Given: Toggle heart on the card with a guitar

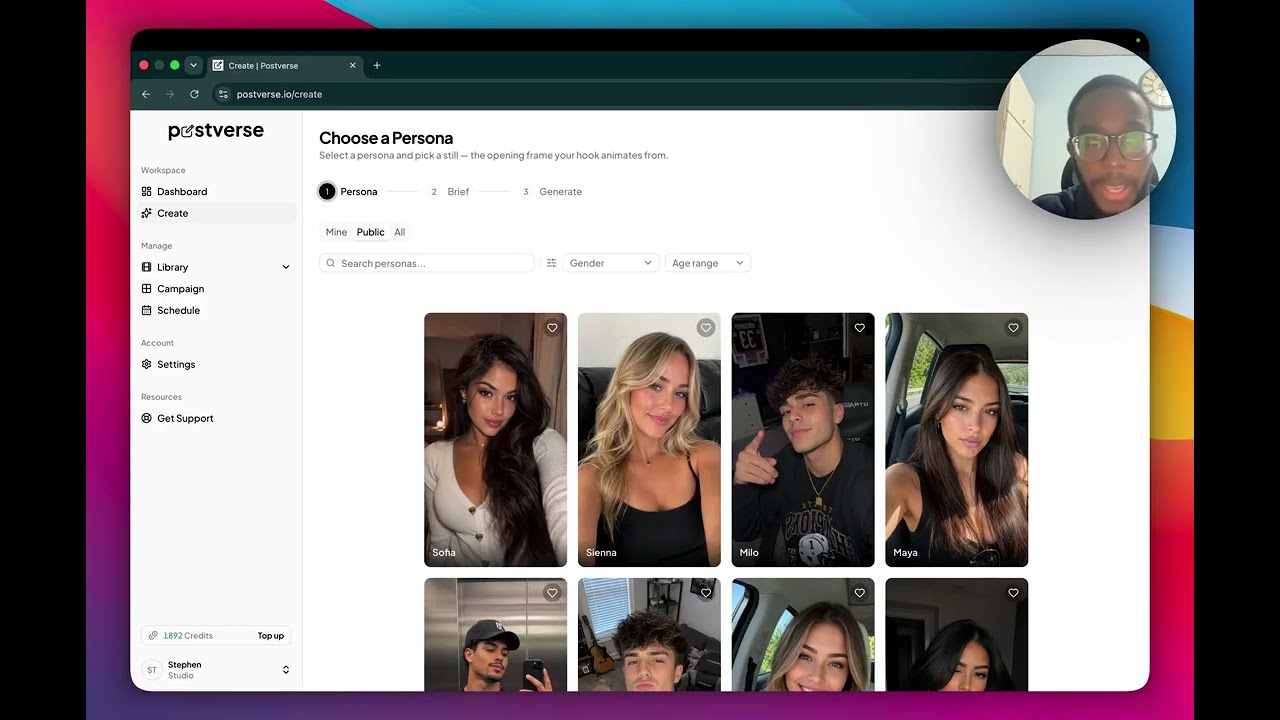Looking at the screenshot, I should pos(706,593).
